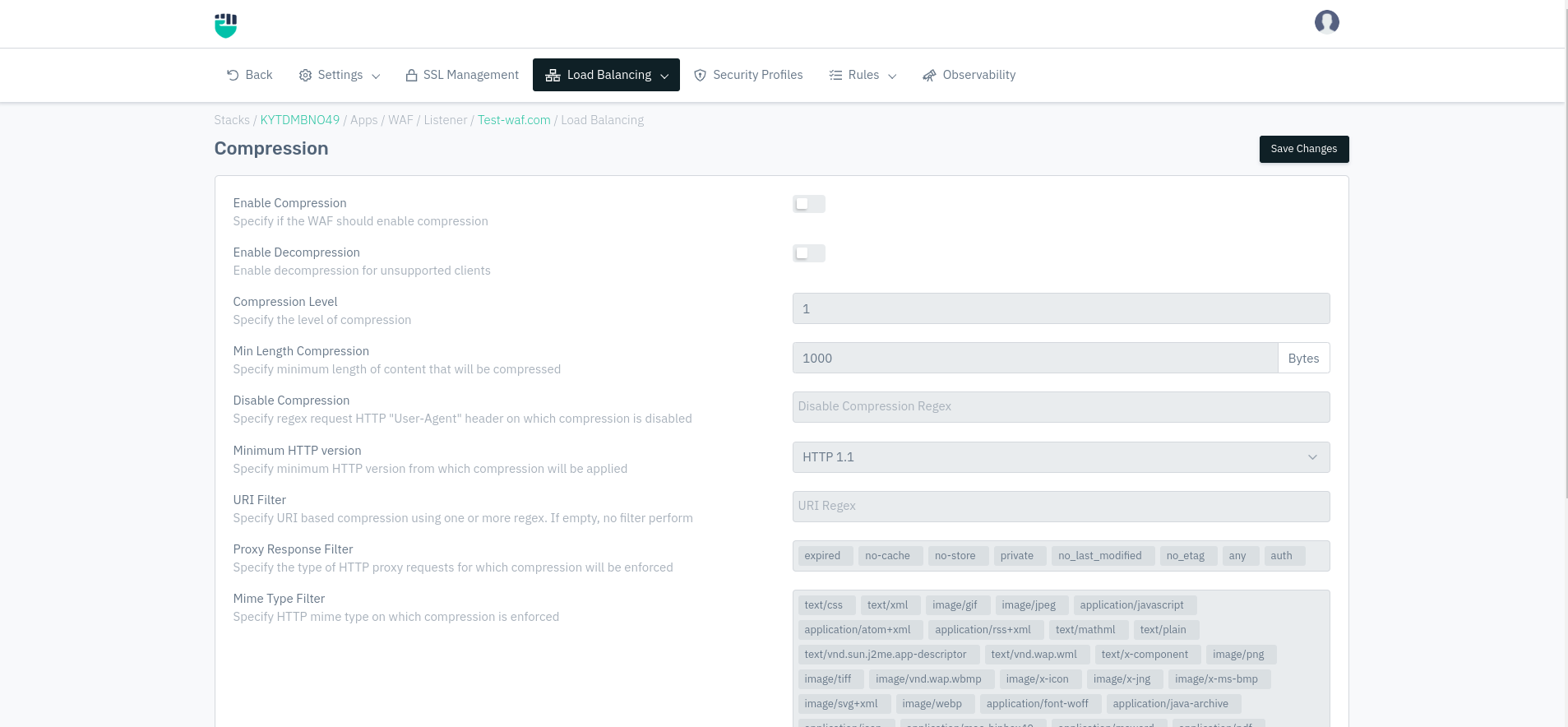Open the Security Profiles tab
Viewport: 1568px width, 727px height.
click(748, 75)
